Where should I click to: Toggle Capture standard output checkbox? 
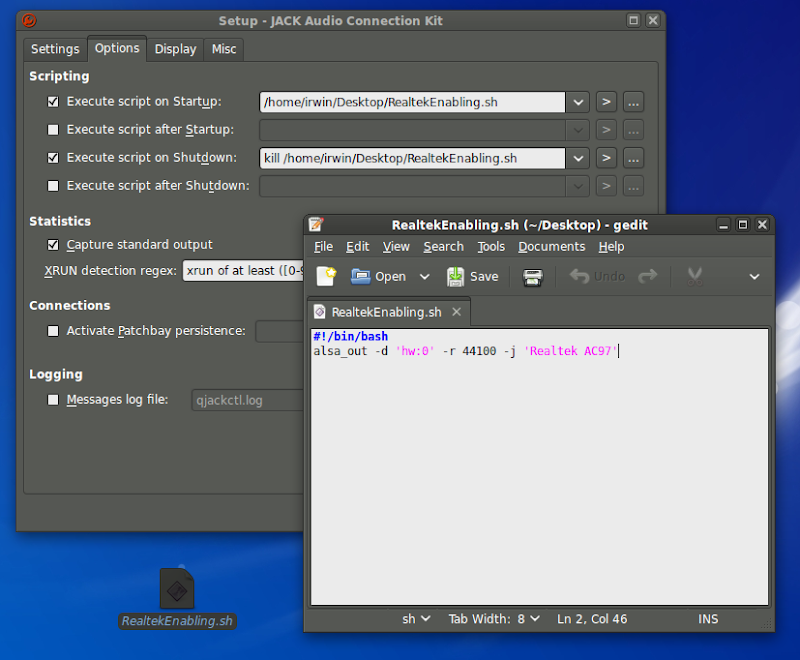coord(53,245)
